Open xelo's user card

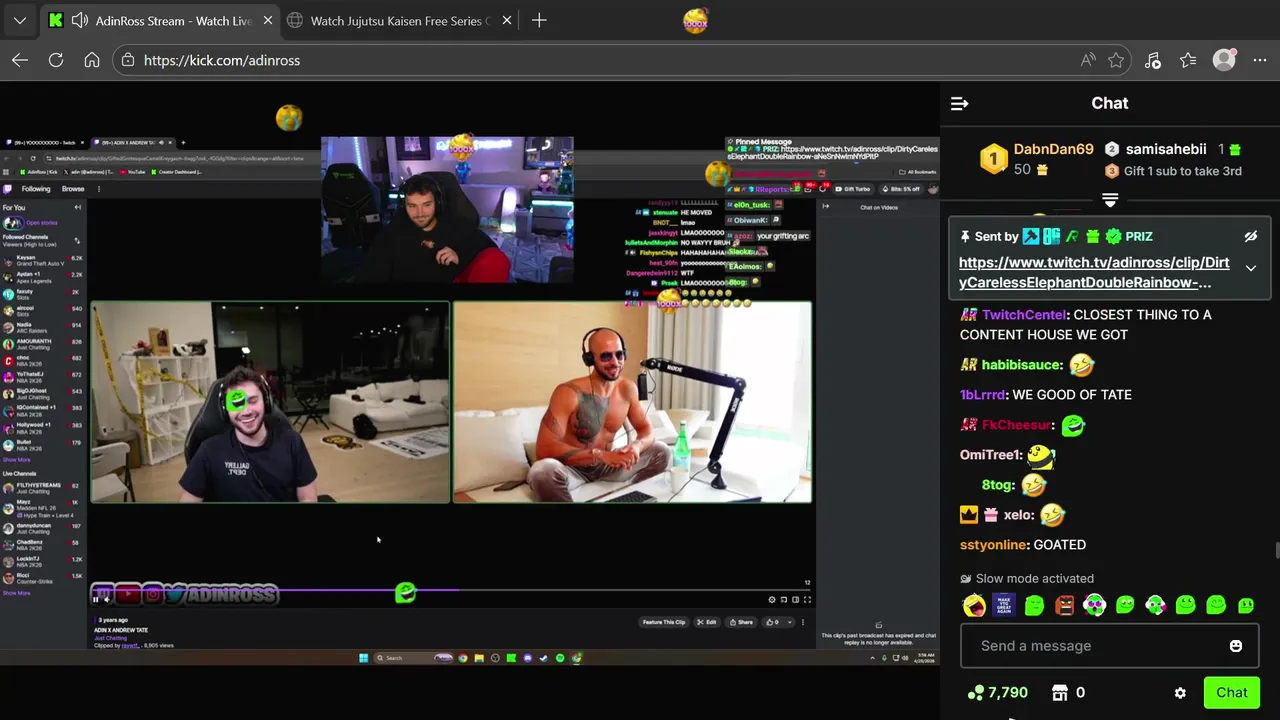pyautogui.click(x=1018, y=515)
